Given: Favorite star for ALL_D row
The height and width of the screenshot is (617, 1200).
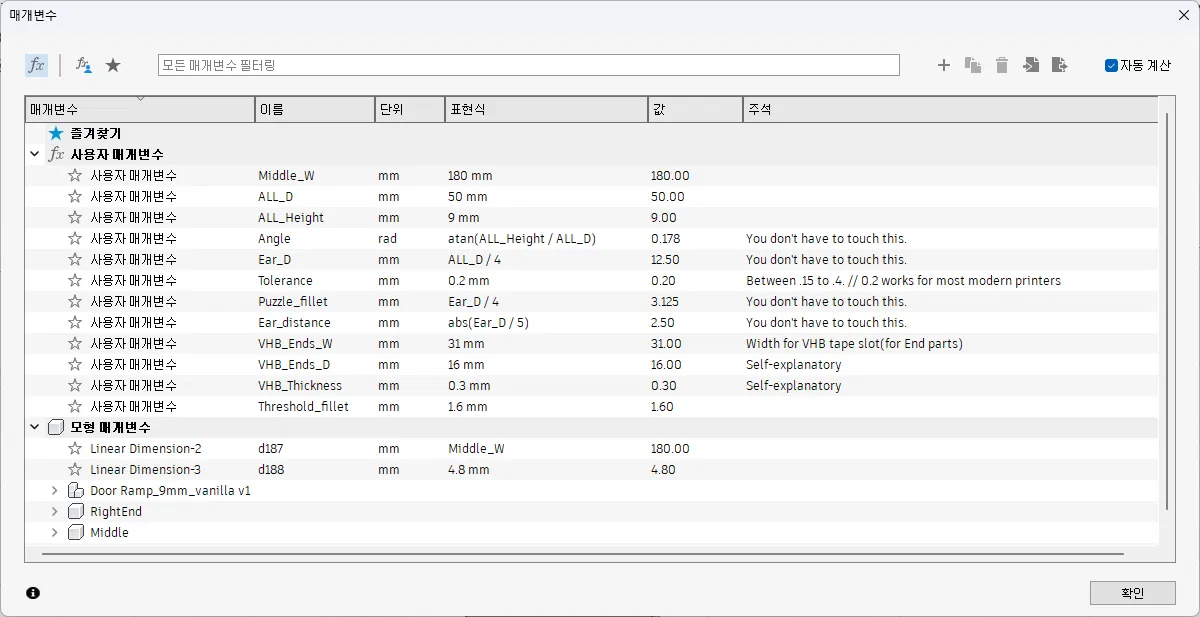Looking at the screenshot, I should tap(75, 197).
